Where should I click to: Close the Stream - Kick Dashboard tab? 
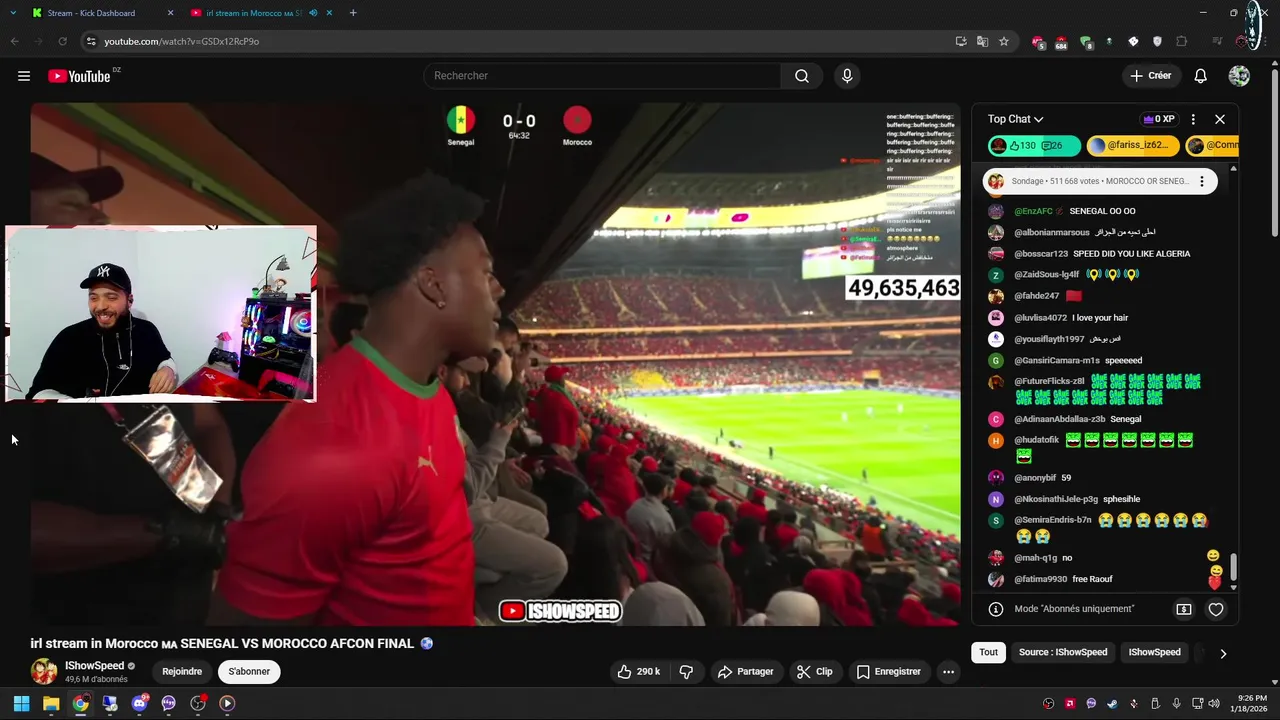(x=170, y=13)
